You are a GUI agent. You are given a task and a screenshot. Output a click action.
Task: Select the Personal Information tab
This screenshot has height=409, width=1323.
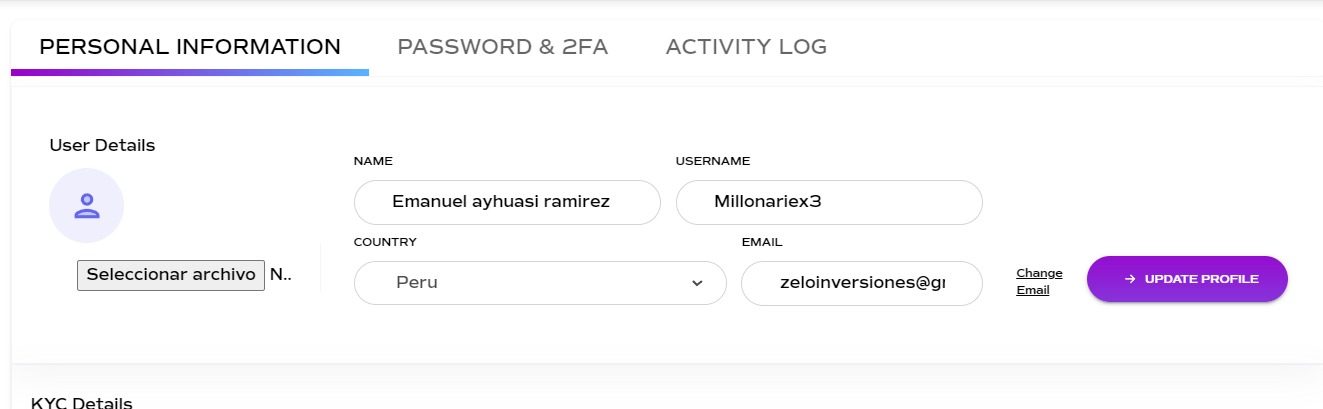[190, 46]
